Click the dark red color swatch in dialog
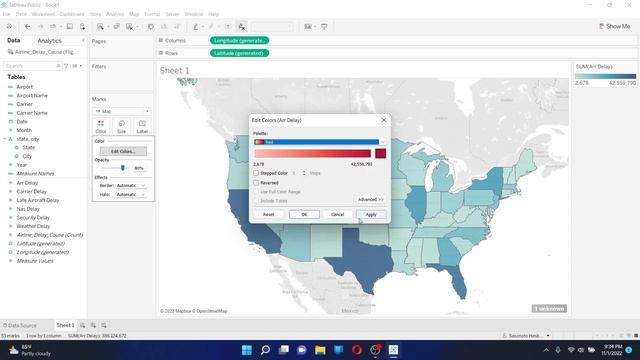640x360 pixels. [380, 153]
